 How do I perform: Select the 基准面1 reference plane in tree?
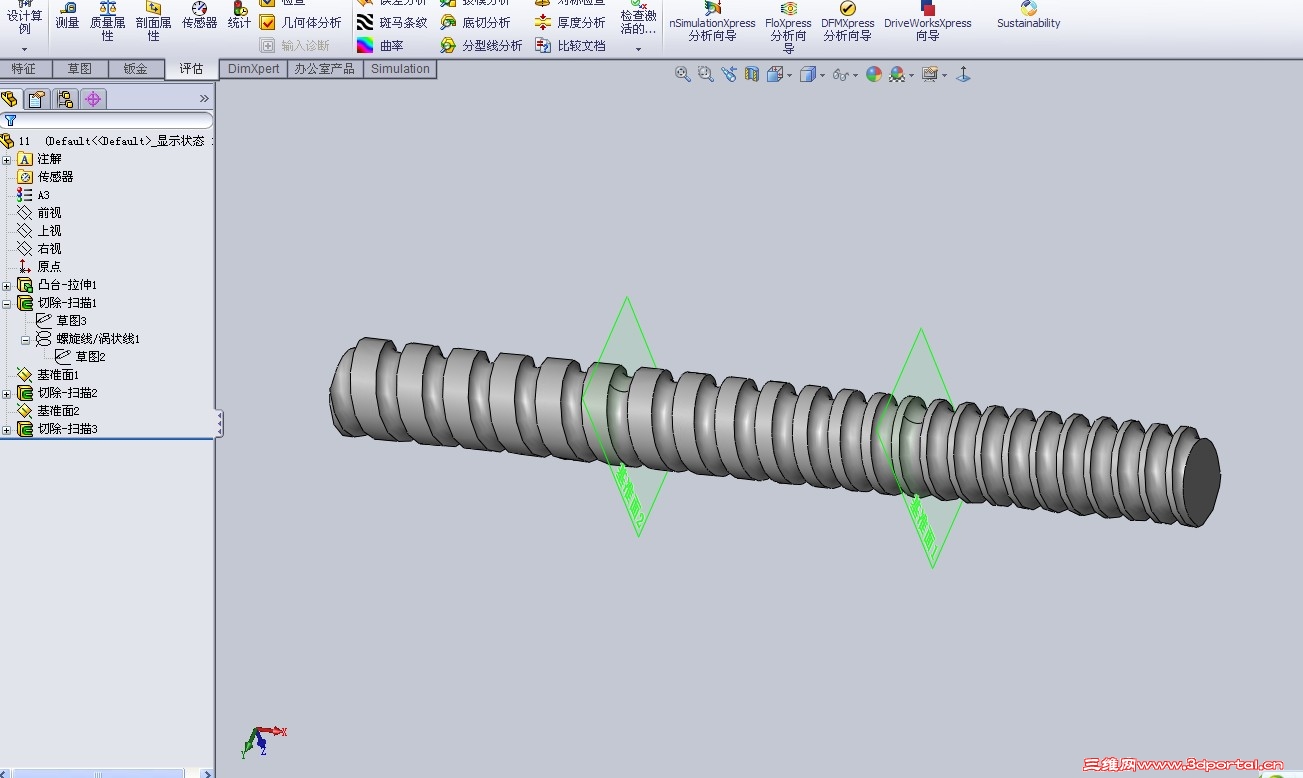pyautogui.click(x=48, y=375)
